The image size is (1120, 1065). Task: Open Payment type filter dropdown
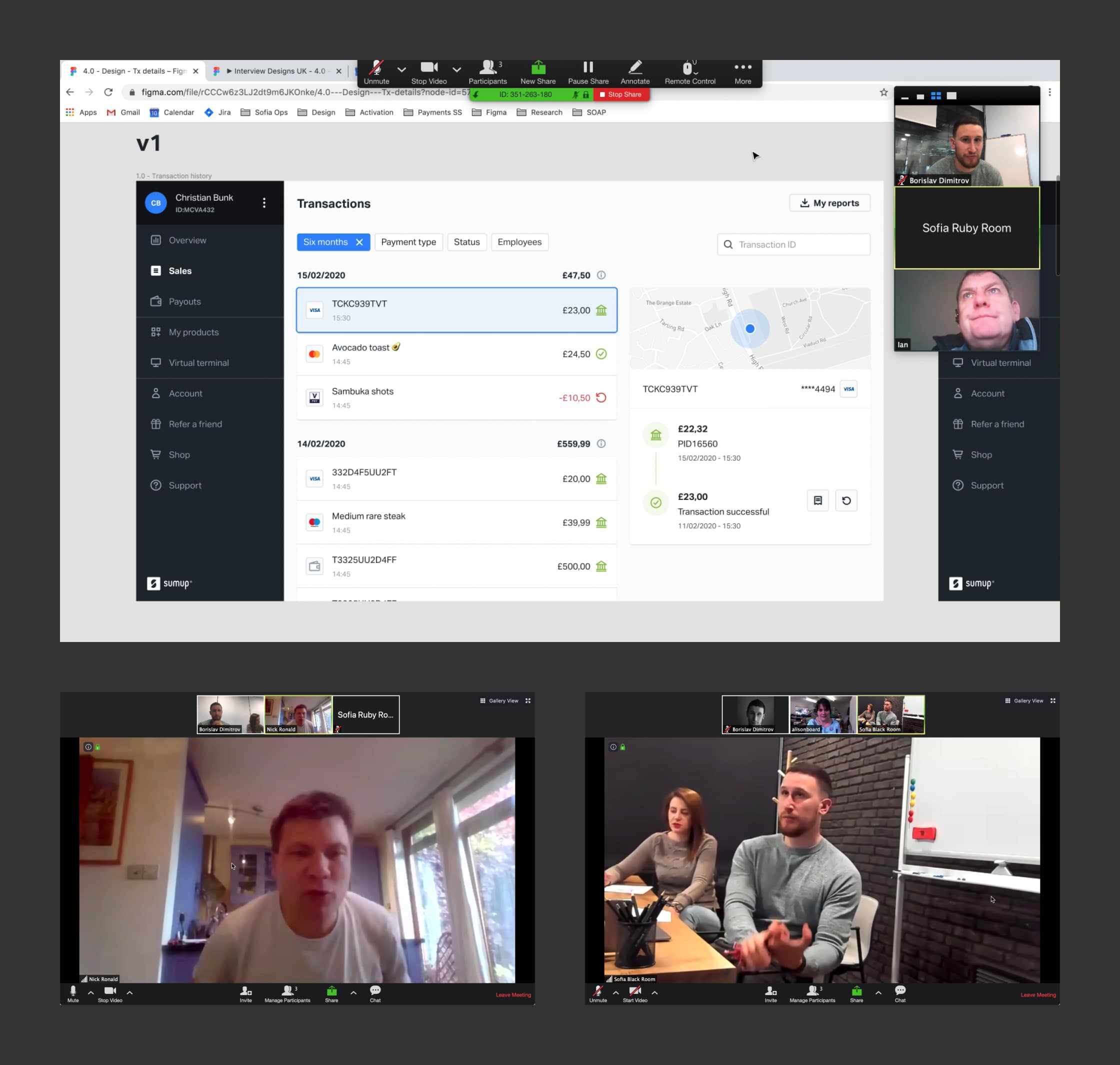pyautogui.click(x=408, y=242)
